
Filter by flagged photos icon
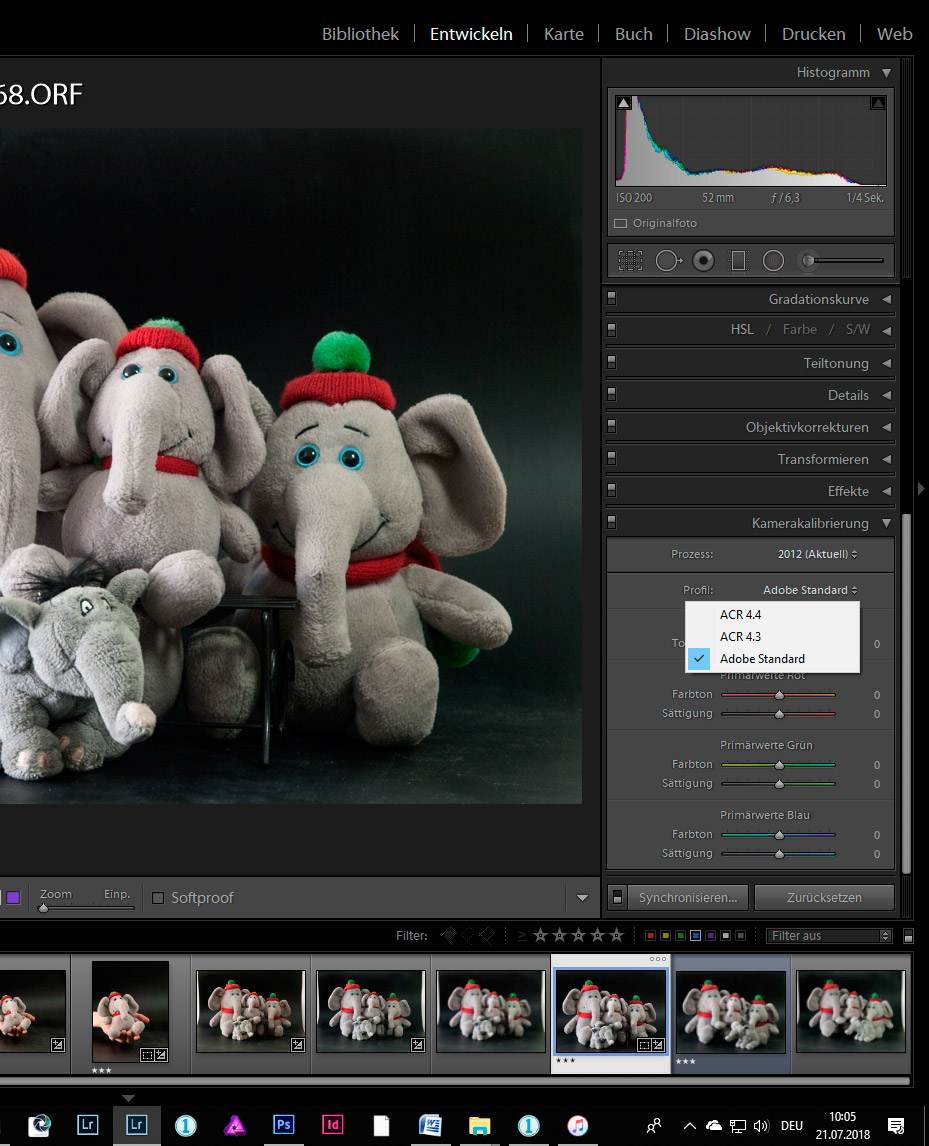coord(449,935)
